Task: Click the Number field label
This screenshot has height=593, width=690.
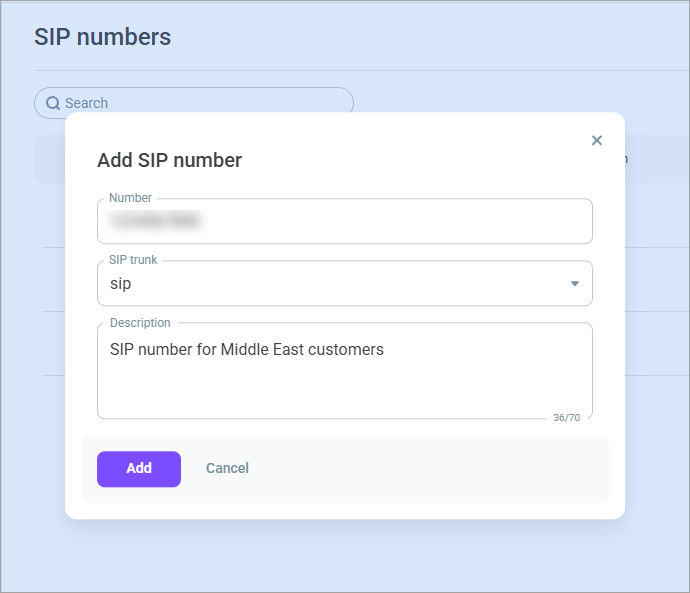Action: (130, 198)
